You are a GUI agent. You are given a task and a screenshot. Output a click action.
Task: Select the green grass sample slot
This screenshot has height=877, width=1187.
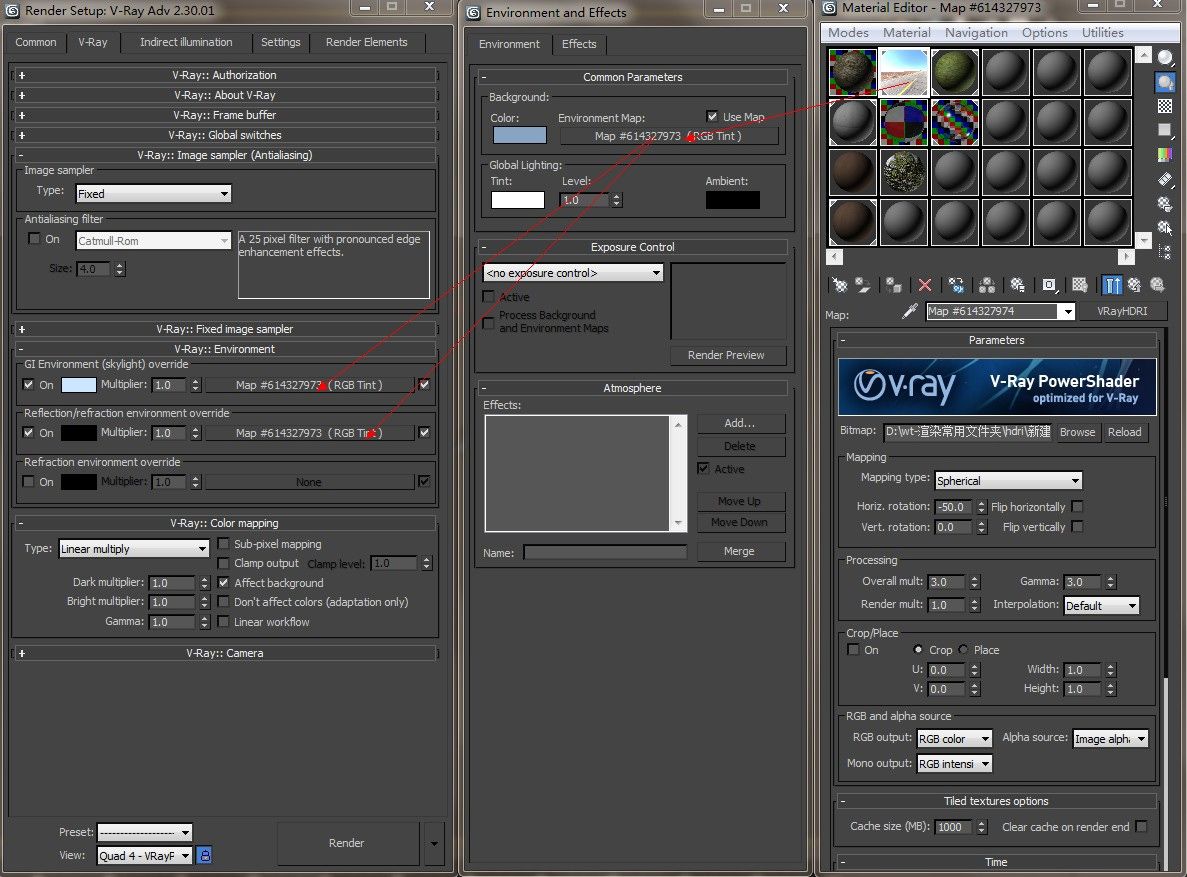coord(955,72)
